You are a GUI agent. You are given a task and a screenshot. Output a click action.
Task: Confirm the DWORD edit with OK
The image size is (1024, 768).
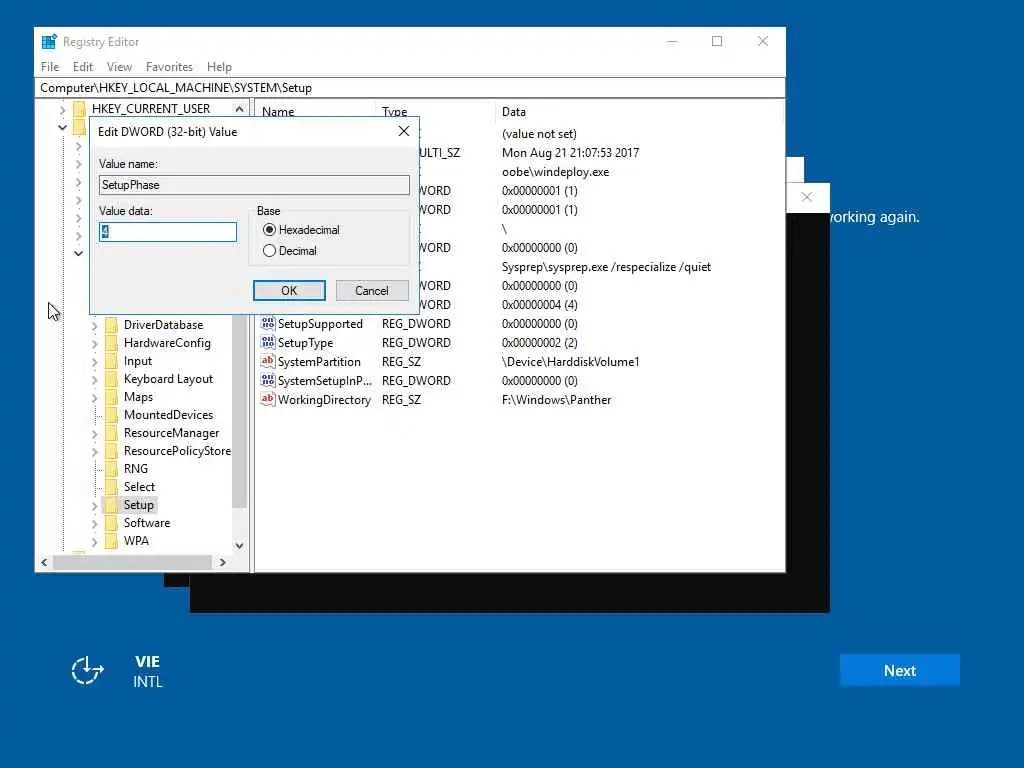[289, 291]
